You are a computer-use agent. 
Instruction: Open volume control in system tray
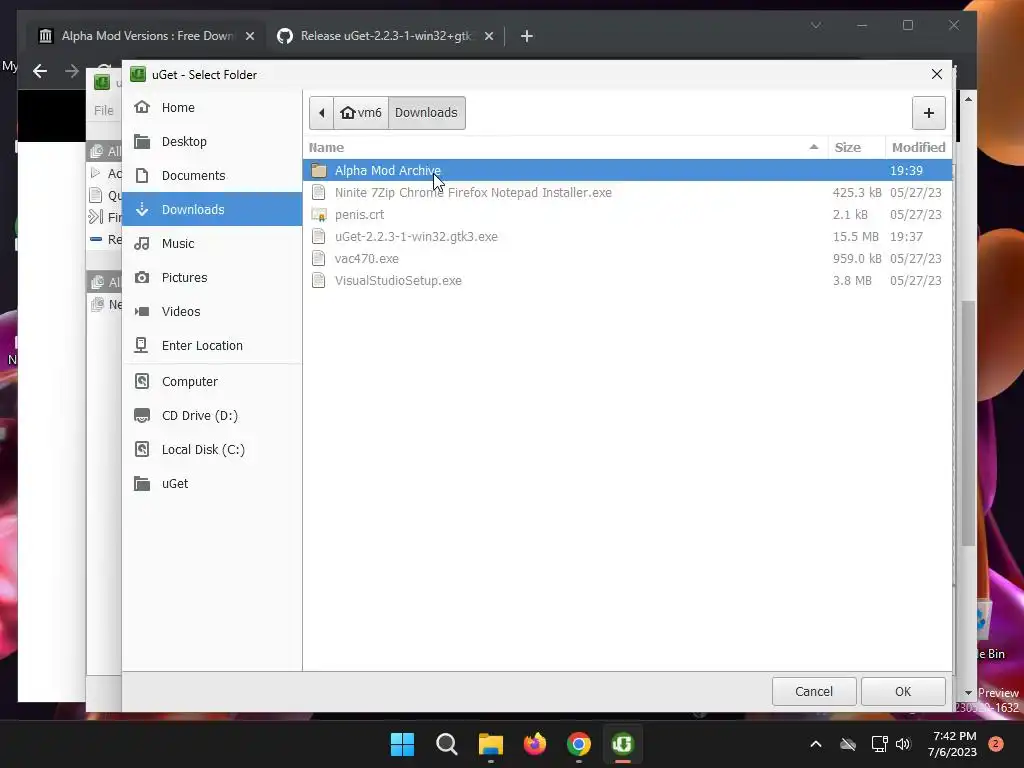(903, 744)
